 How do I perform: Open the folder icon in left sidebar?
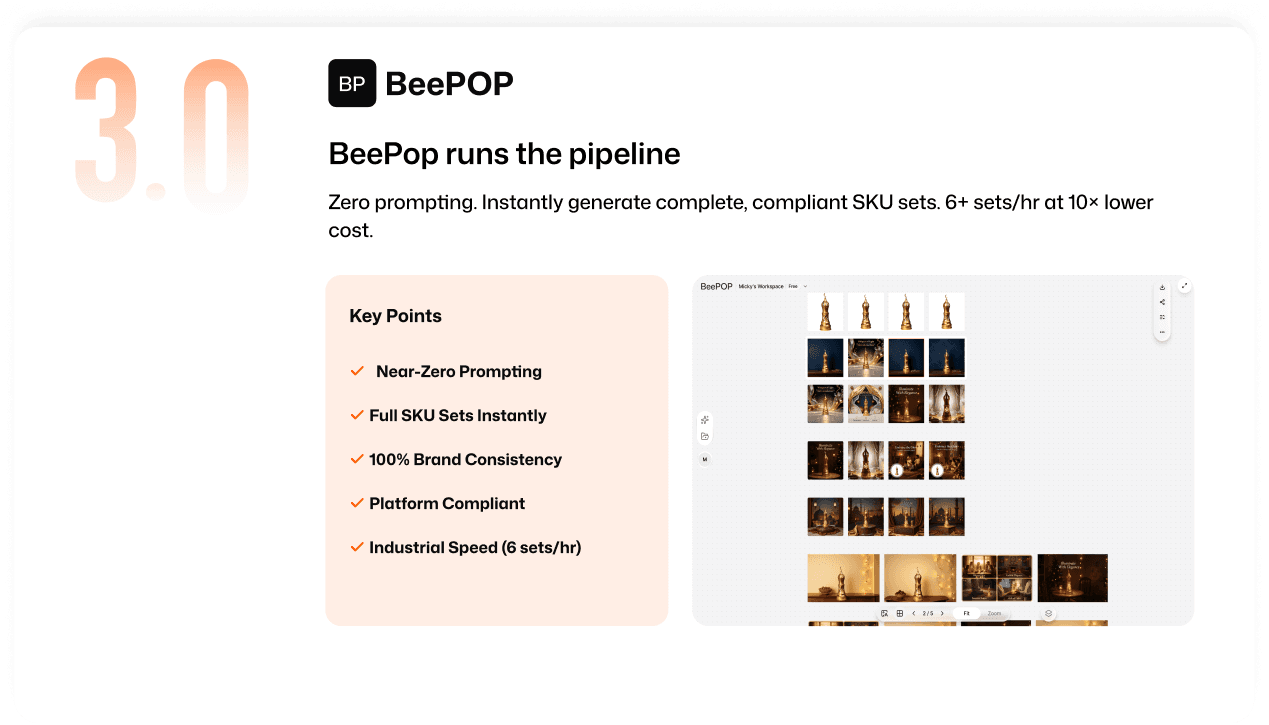705,436
